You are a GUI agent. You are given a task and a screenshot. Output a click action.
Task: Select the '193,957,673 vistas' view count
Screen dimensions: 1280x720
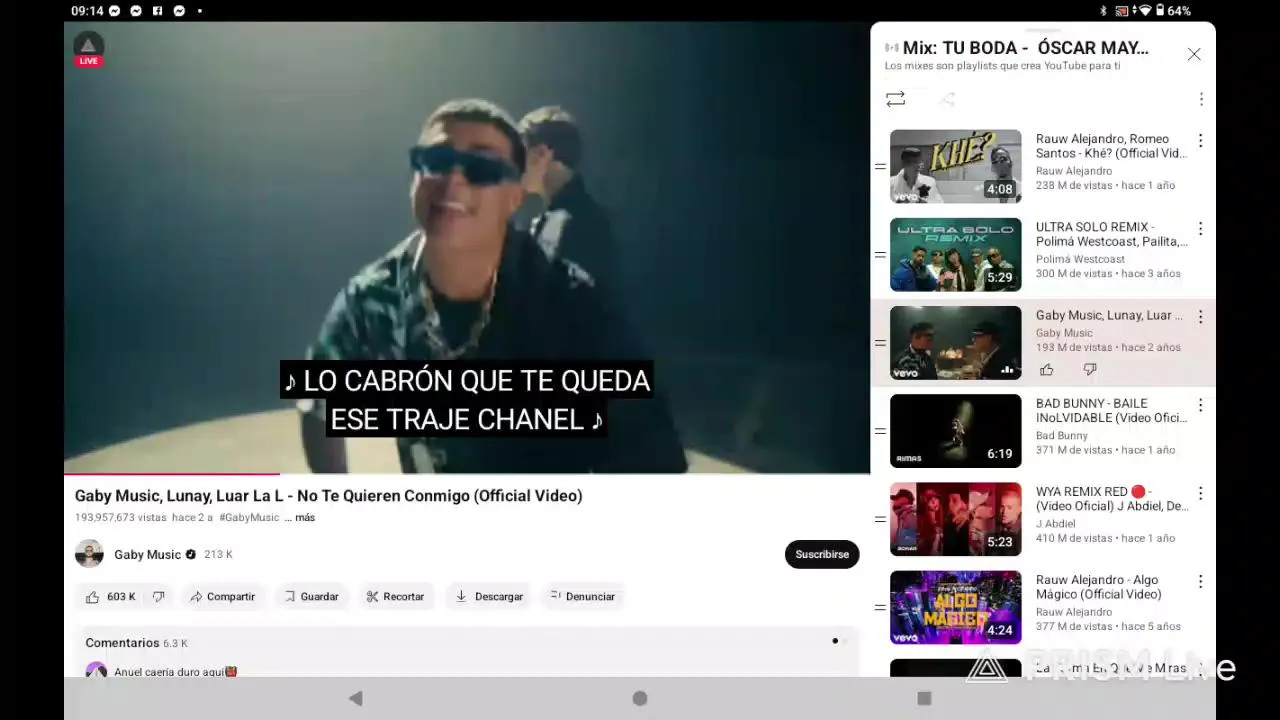(x=121, y=518)
